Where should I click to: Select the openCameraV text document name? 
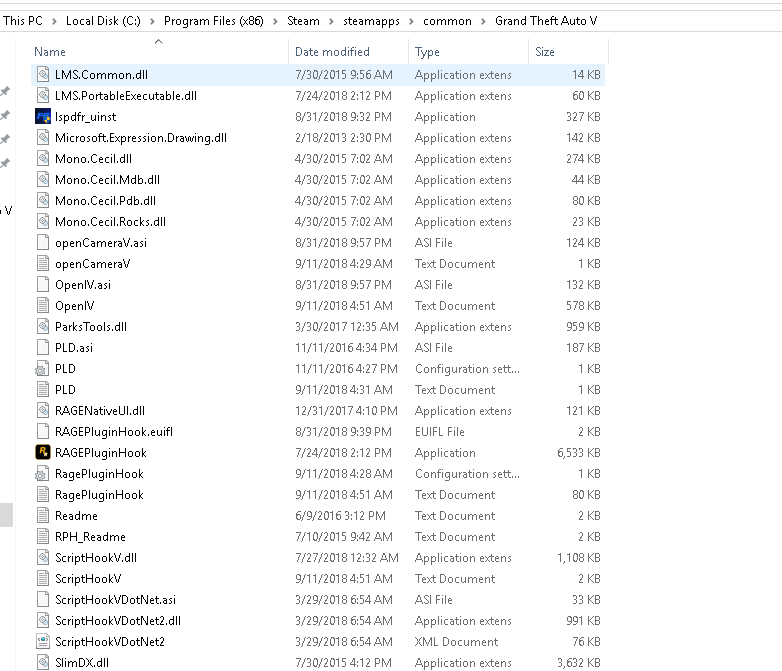coord(92,263)
